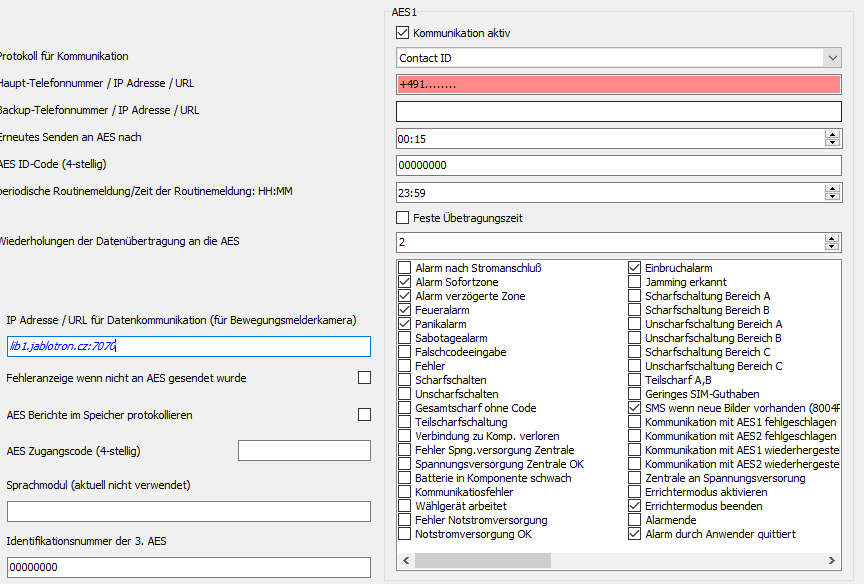Uncheck Errichtermodus beenden event
This screenshot has height=584, width=864.
[635, 506]
